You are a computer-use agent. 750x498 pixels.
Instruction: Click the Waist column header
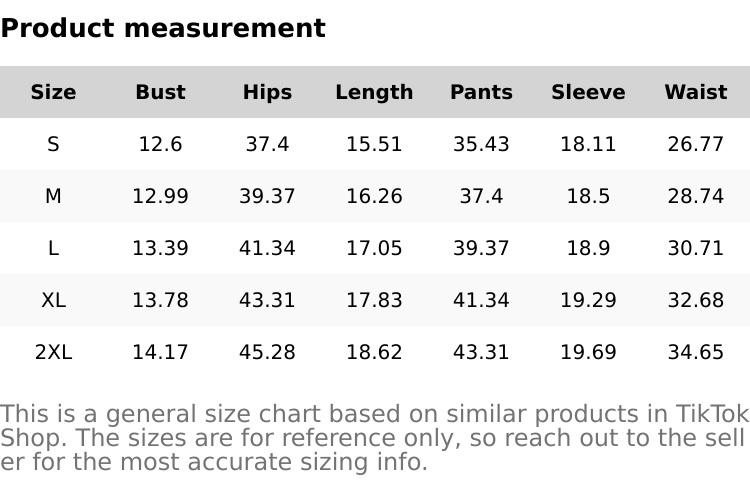click(x=695, y=92)
